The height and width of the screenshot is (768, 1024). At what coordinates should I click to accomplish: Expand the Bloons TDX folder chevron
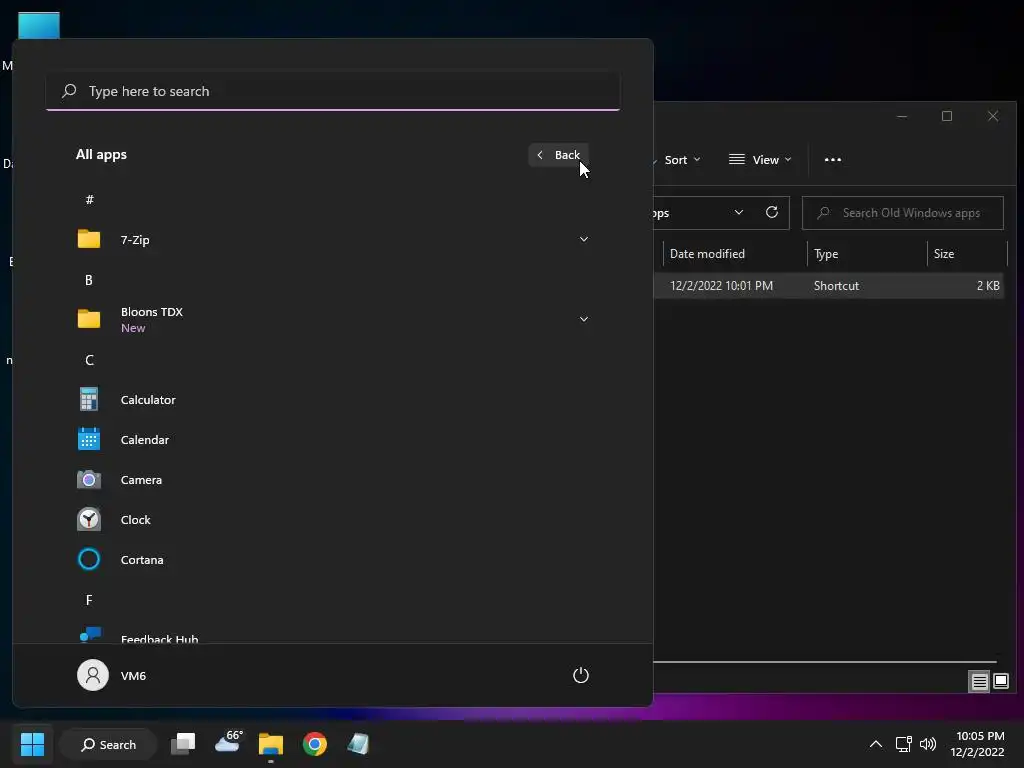[x=584, y=319]
